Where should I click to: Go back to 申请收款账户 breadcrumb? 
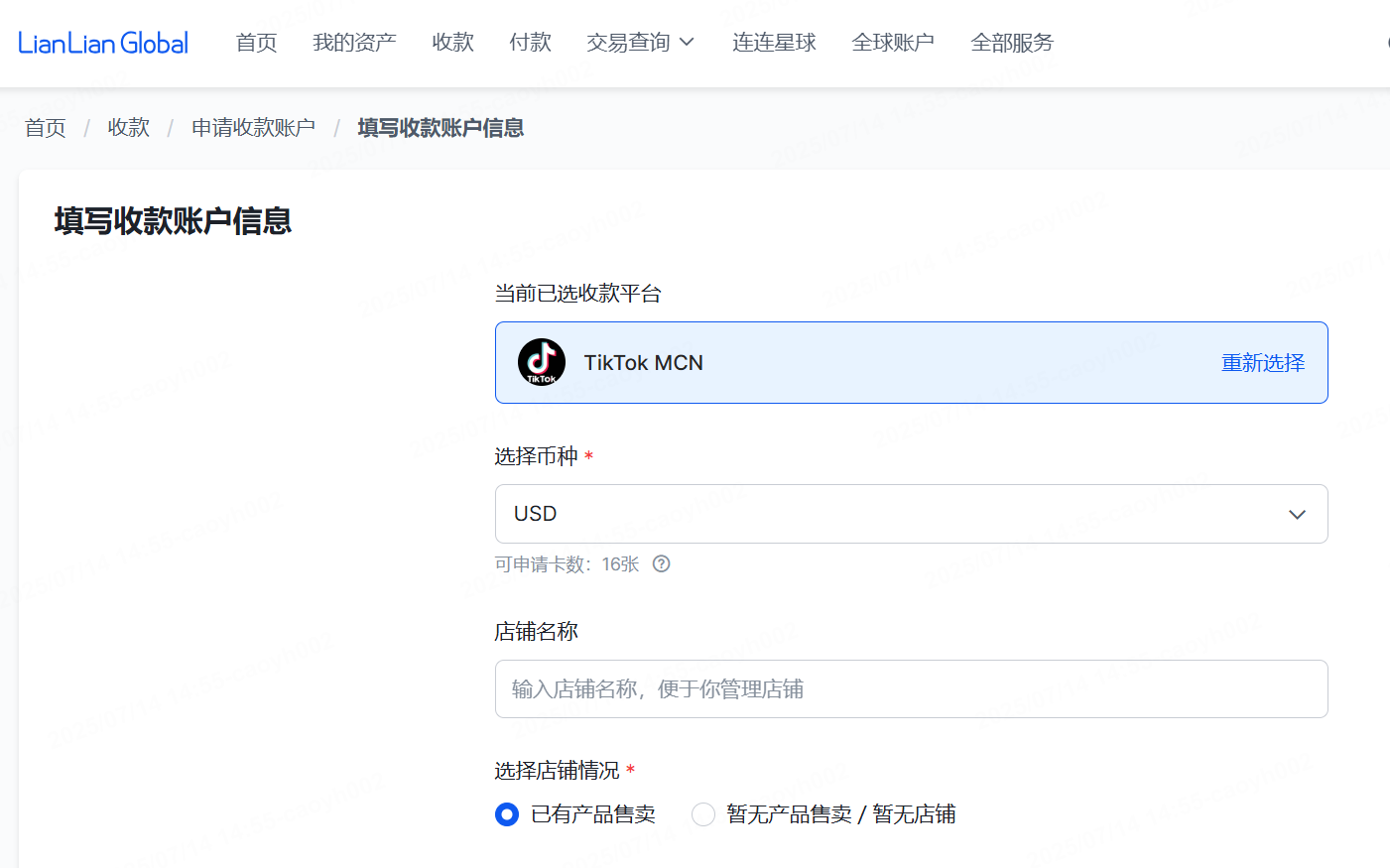point(253,128)
